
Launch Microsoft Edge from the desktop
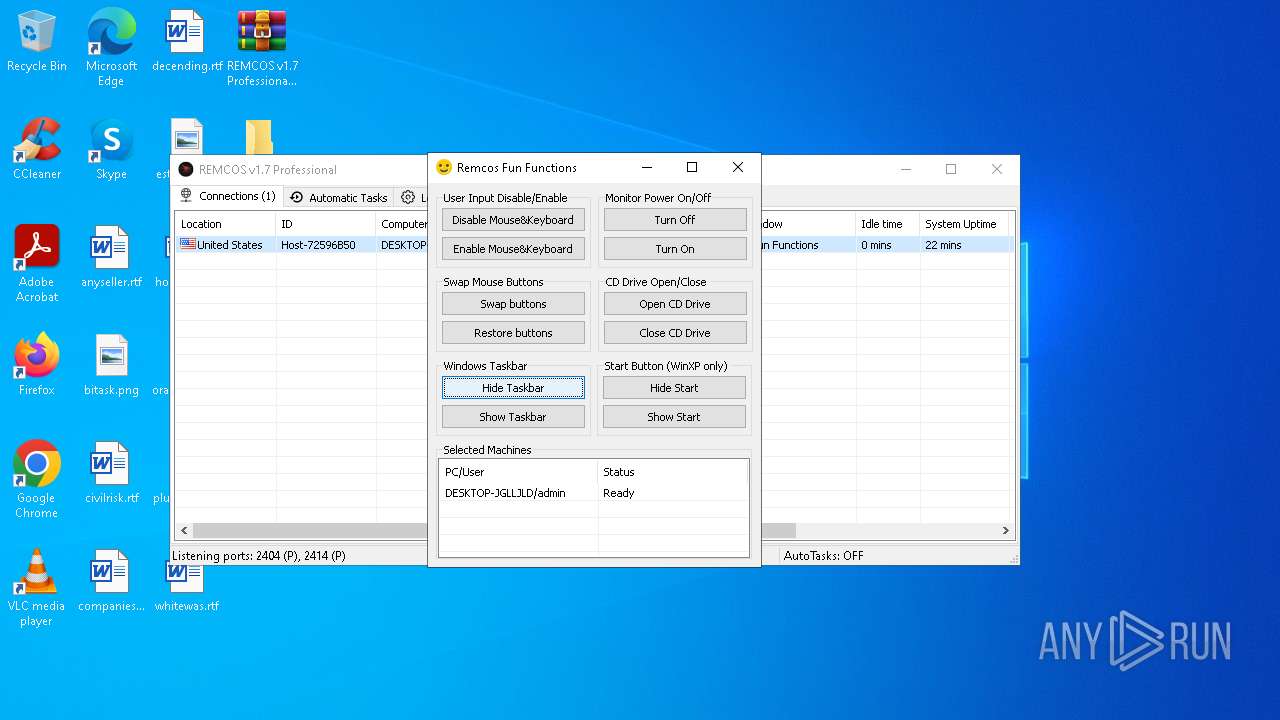pos(111,48)
